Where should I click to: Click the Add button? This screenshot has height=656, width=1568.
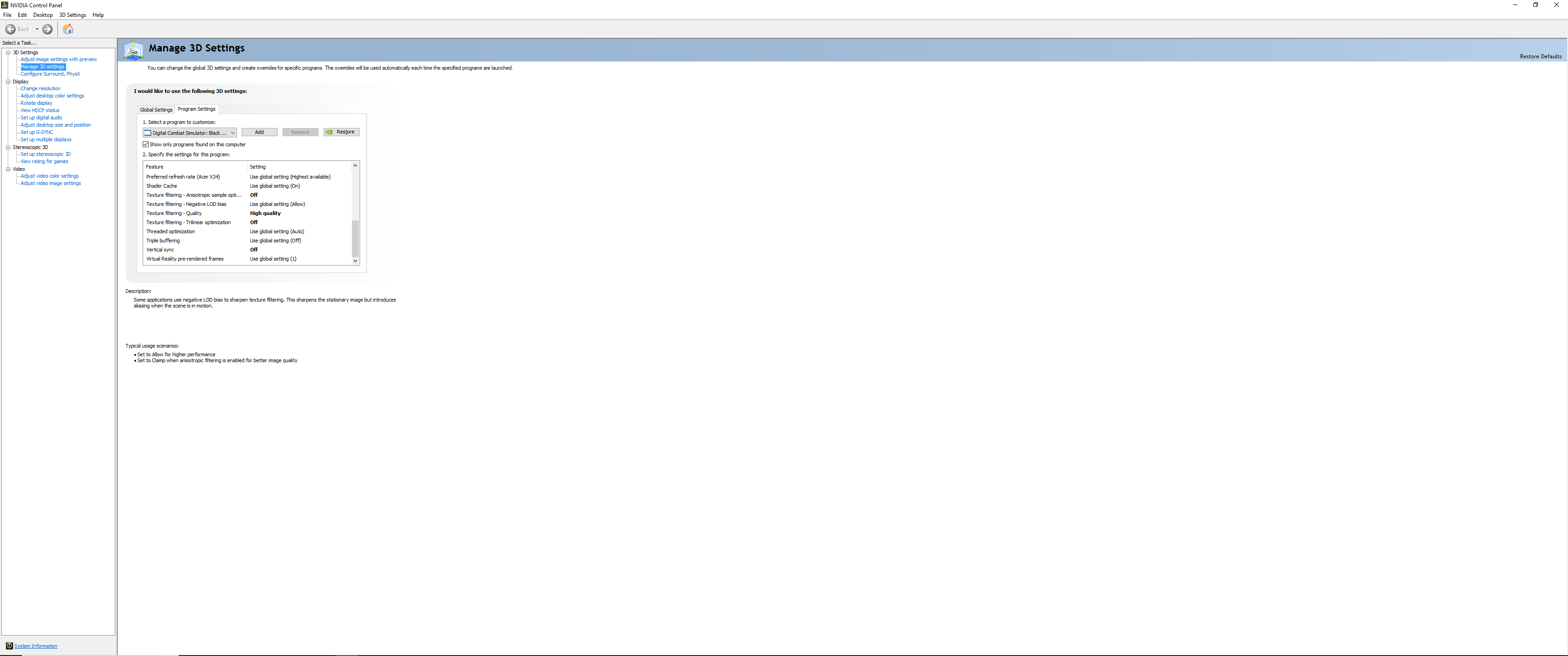259,132
